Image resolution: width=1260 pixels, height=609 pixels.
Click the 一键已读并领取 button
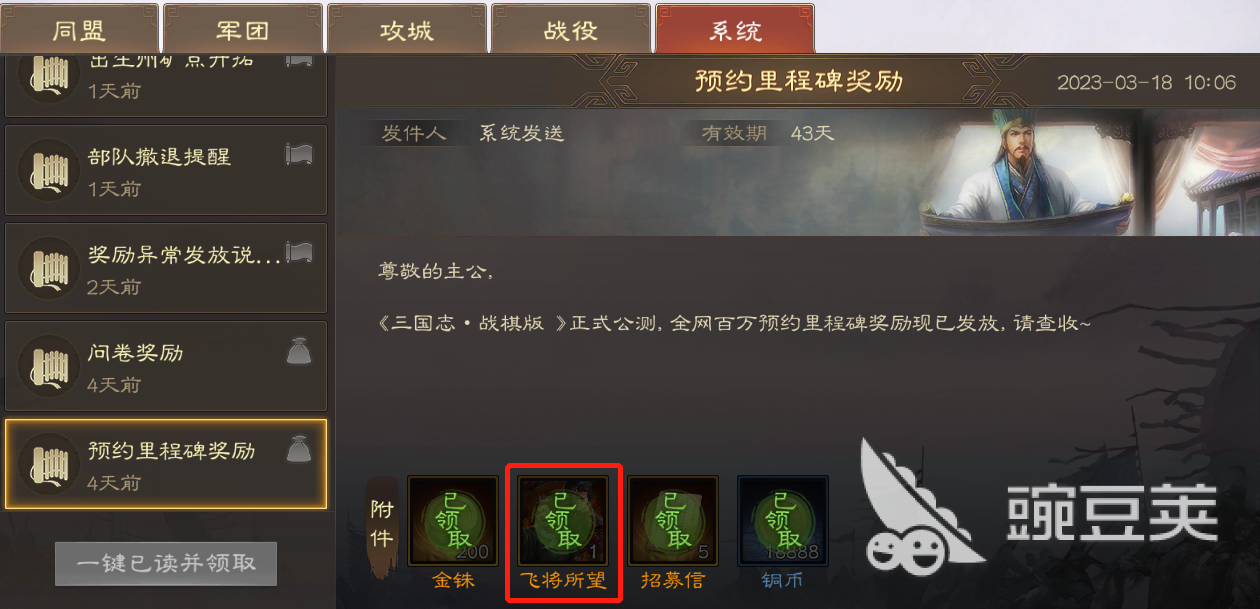pyautogui.click(x=166, y=564)
